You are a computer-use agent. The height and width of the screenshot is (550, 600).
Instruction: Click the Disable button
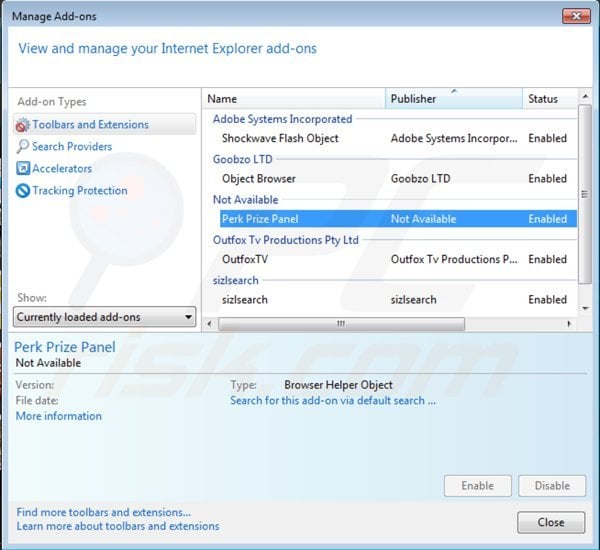(x=552, y=486)
